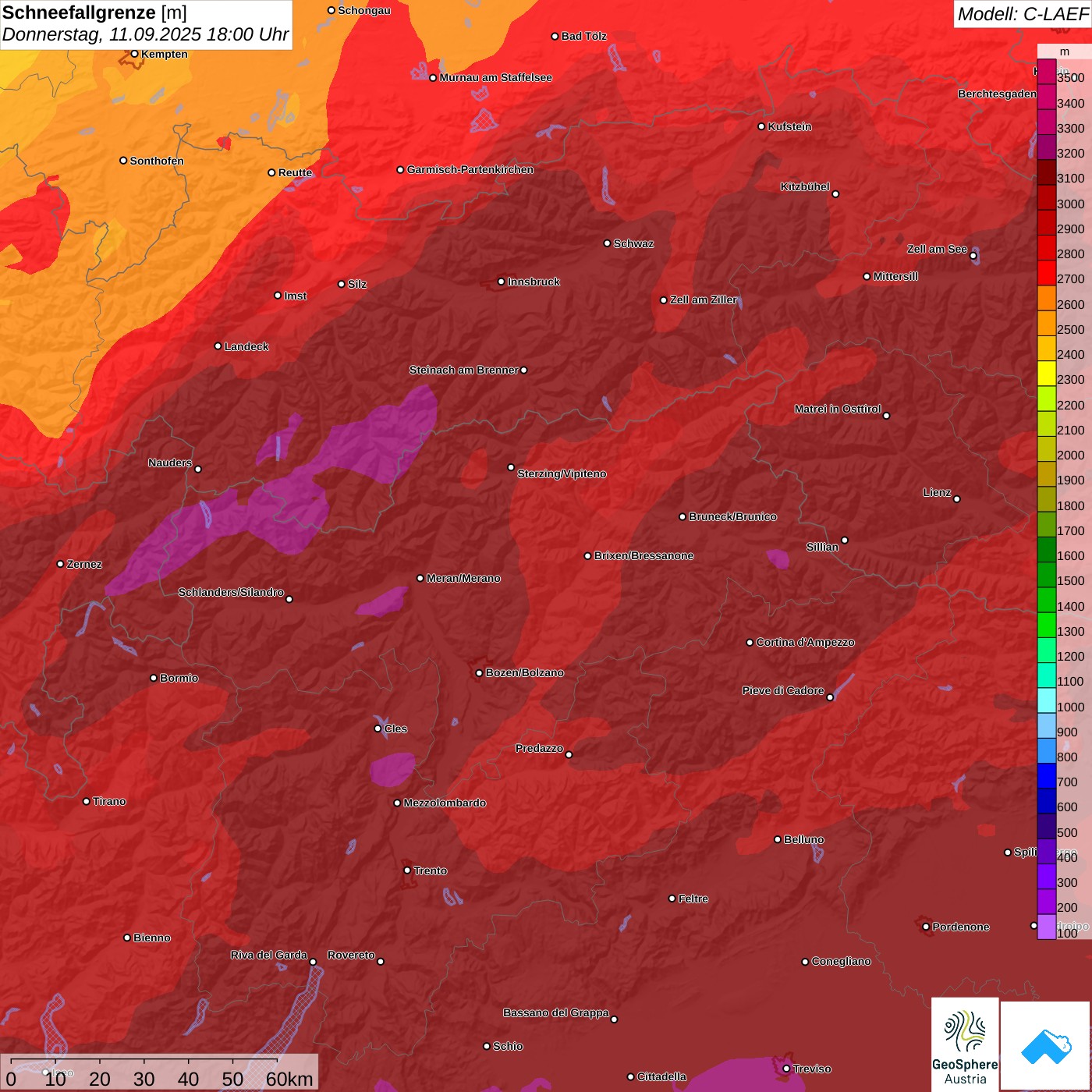Click the Meran/Merano label
Screen dimensions: 1092x1092
[463, 578]
